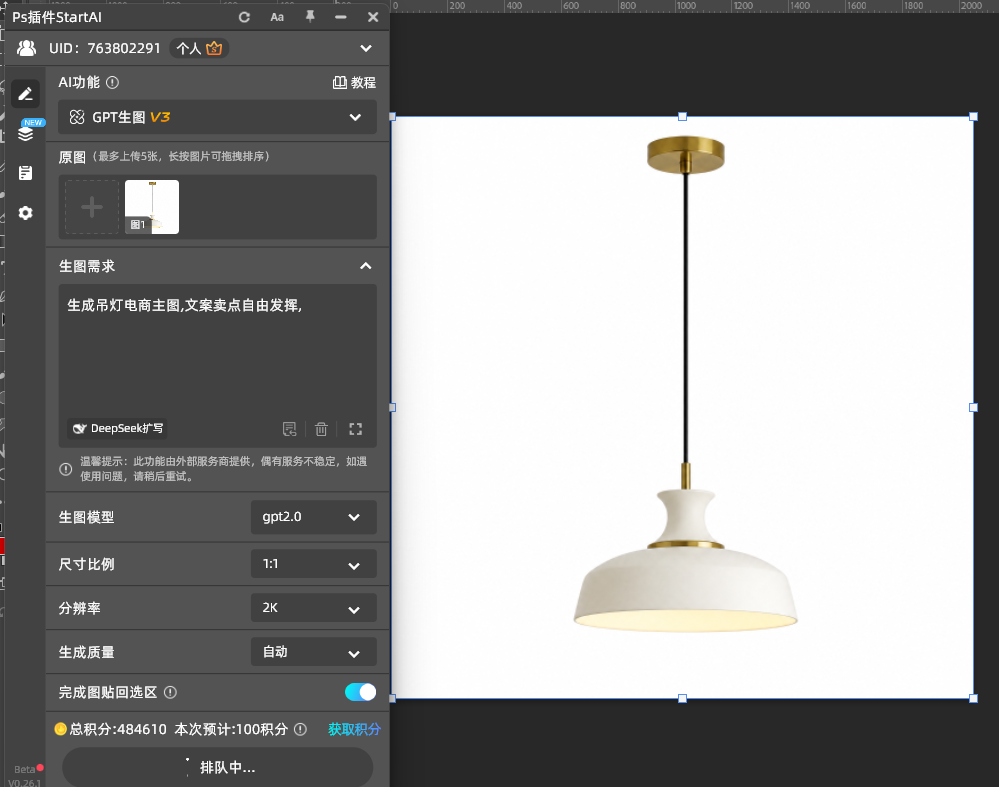Click warning icon beside 温馨提示
Image resolution: width=999 pixels, height=787 pixels.
tap(66, 469)
